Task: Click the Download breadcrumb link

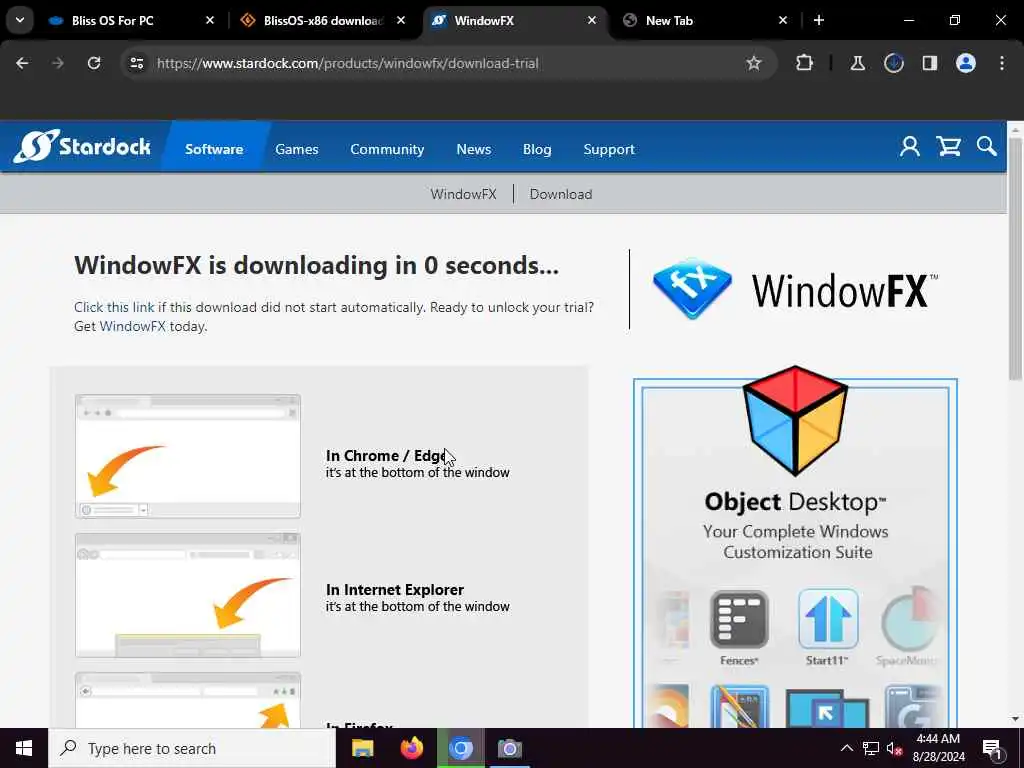Action: pyautogui.click(x=560, y=194)
